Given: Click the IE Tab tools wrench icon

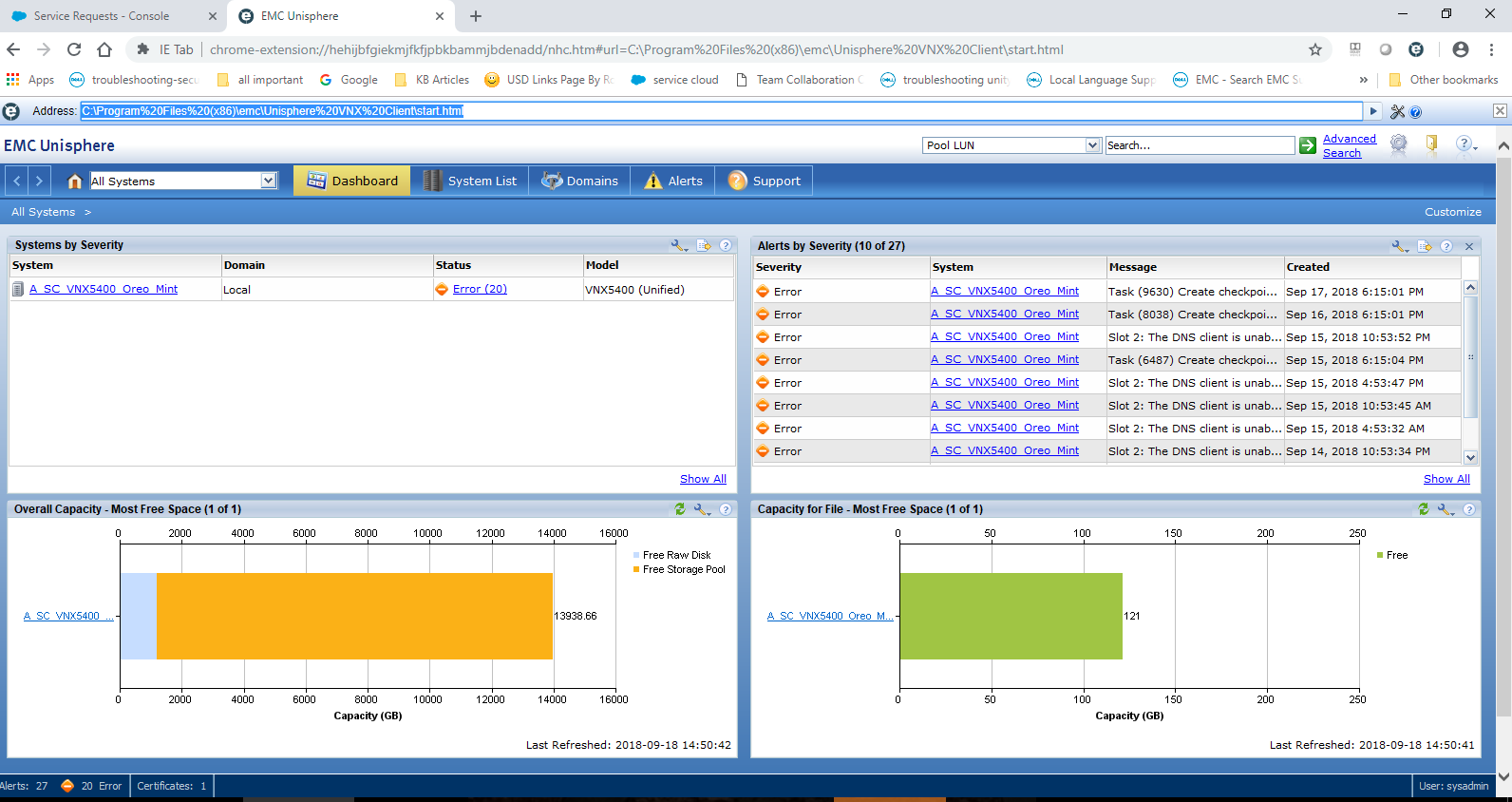Looking at the screenshot, I should tap(1397, 111).
